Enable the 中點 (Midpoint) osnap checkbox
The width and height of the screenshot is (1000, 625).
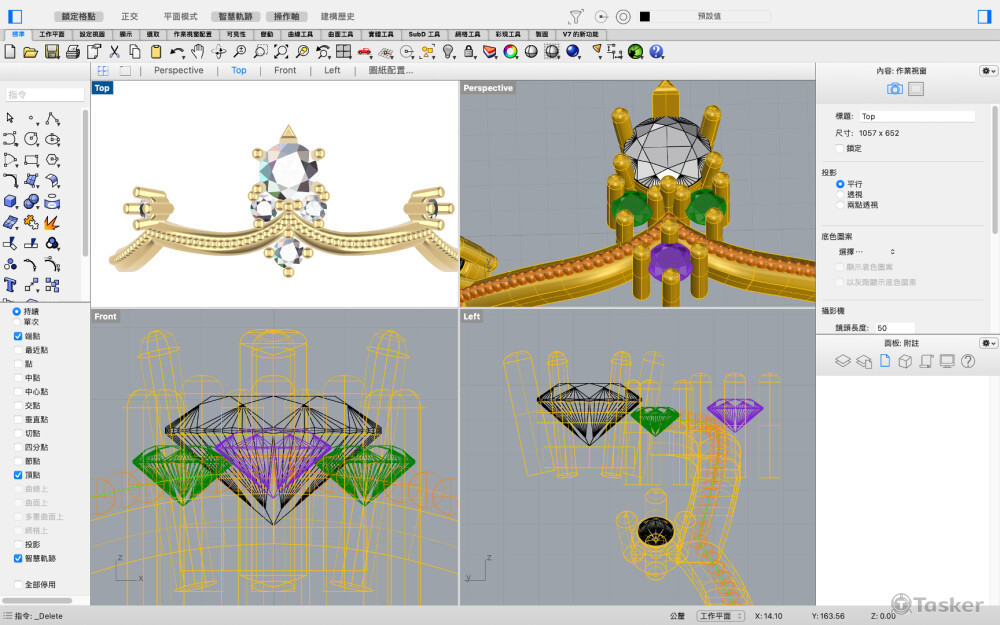(x=18, y=378)
